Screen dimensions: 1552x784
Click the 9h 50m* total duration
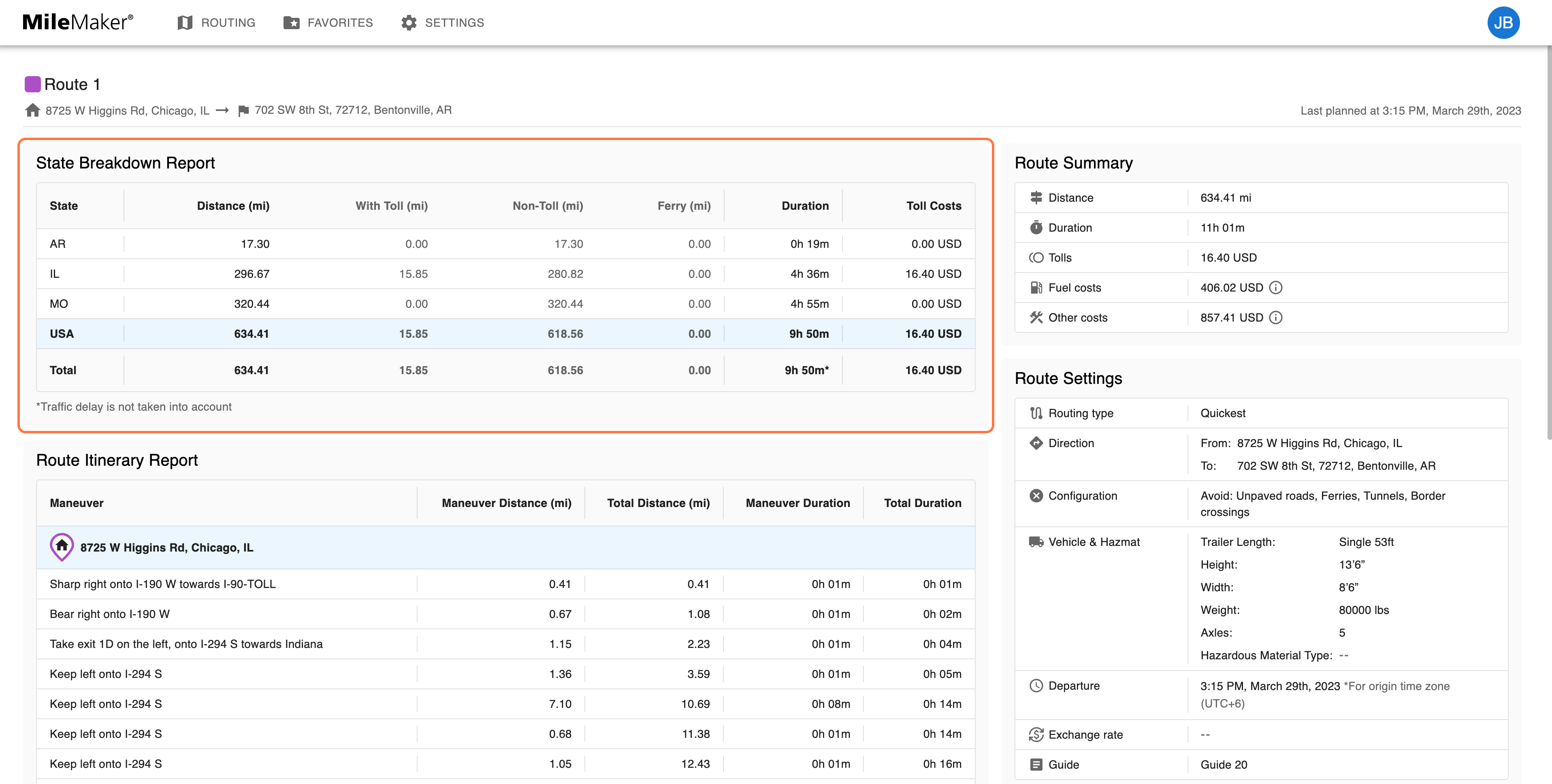tap(806, 371)
